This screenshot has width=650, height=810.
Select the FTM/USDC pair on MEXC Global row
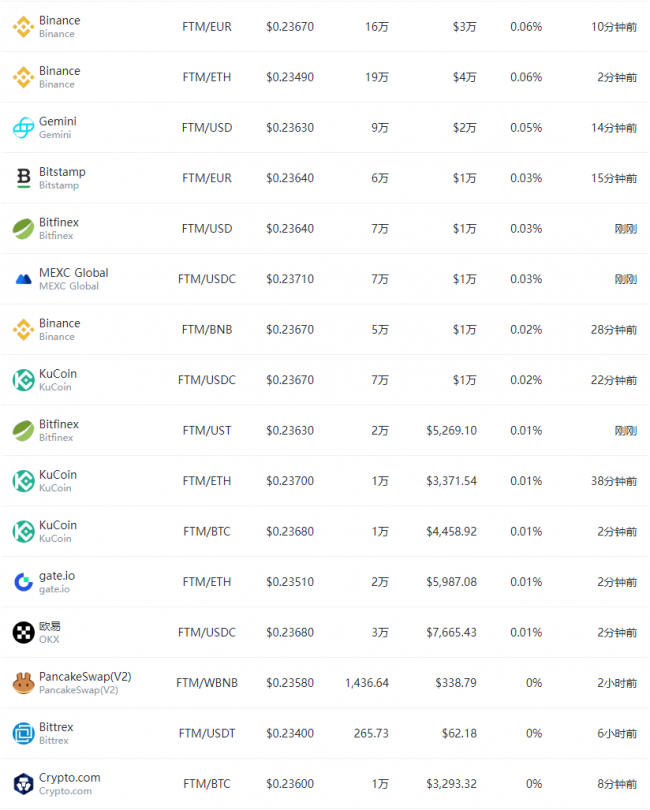click(x=207, y=279)
